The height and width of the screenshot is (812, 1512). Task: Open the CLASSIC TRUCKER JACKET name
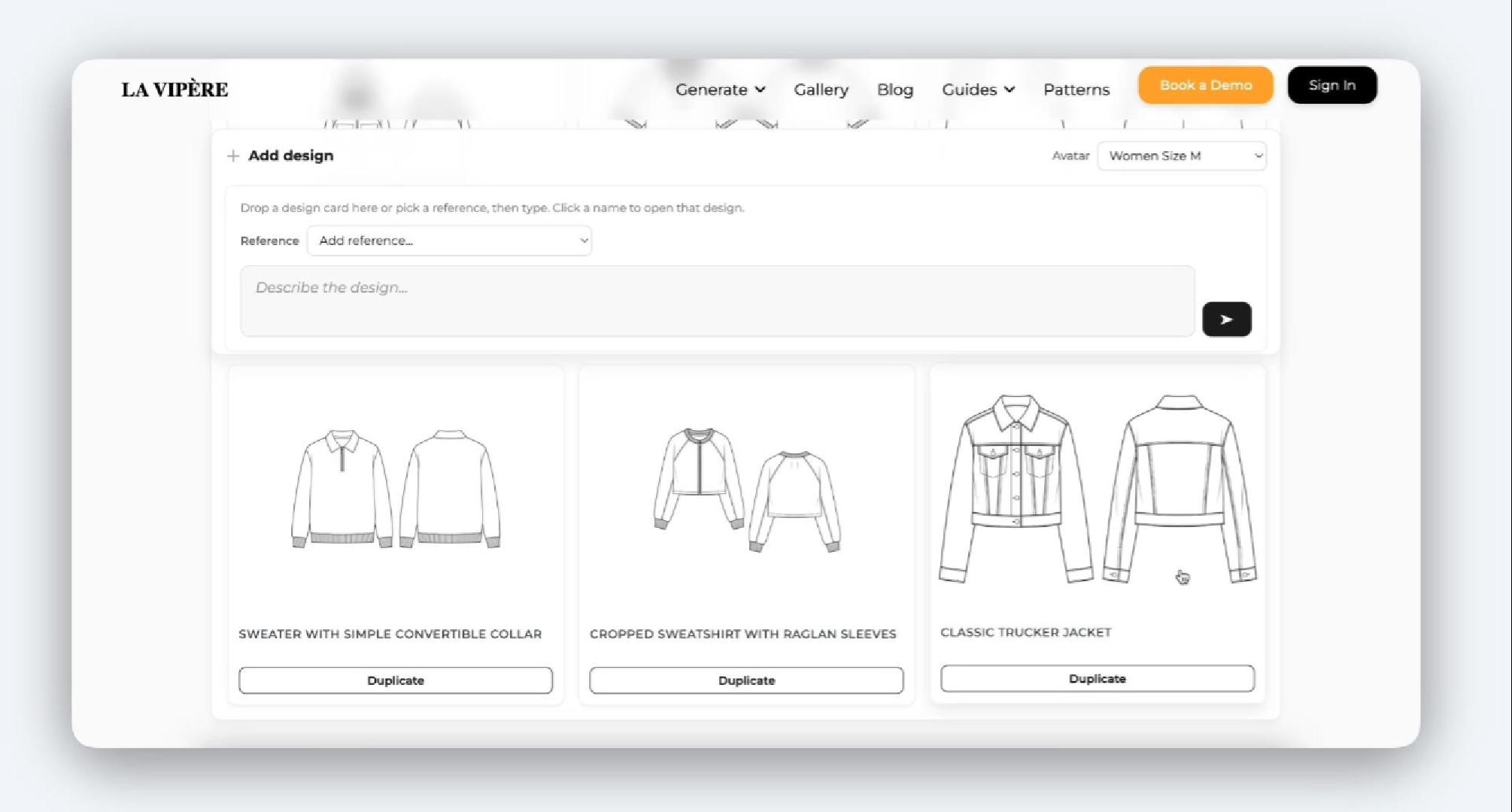tap(1025, 632)
